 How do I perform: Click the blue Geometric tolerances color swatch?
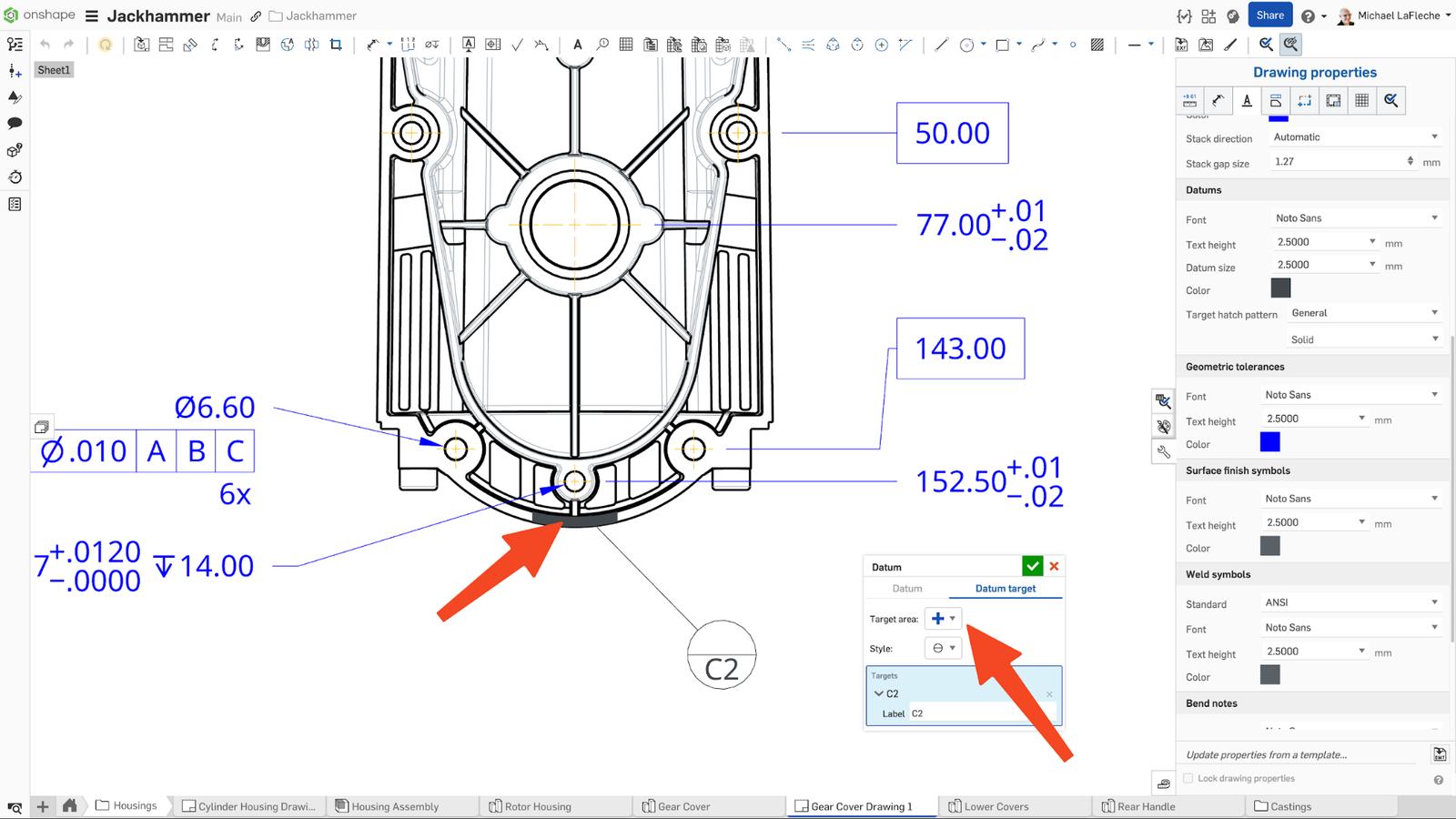(x=1269, y=442)
